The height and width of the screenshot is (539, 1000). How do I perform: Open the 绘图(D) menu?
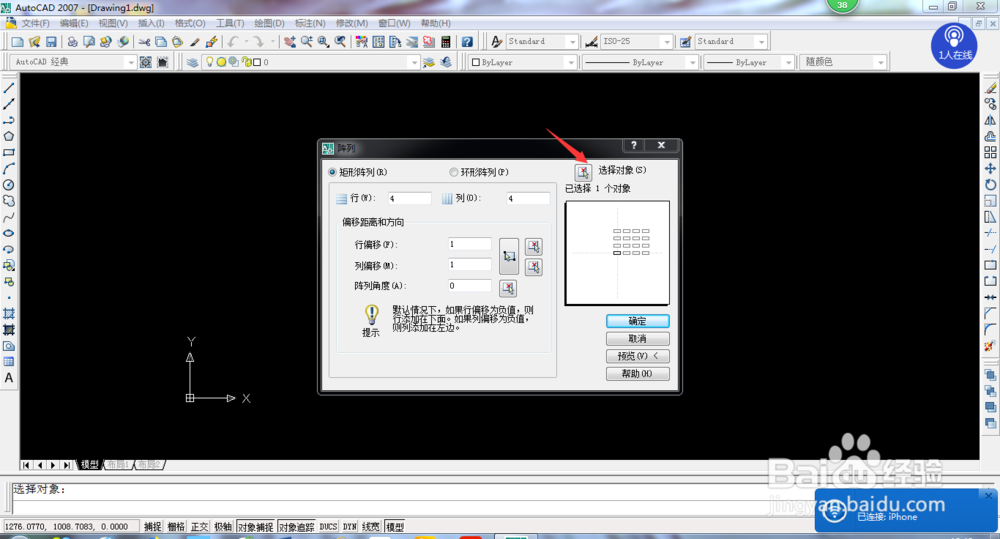[x=269, y=23]
